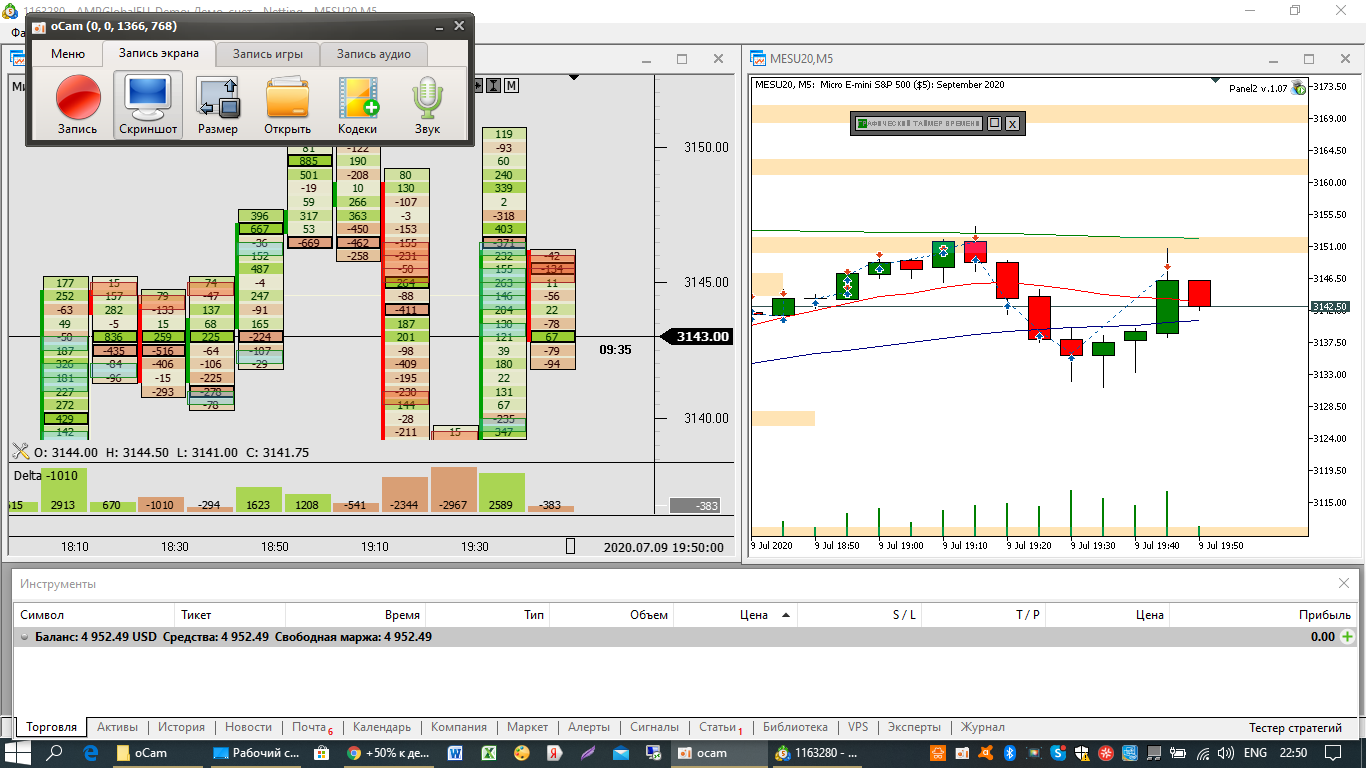Open the Меню tab in oCam
This screenshot has width=1366, height=768.
(68, 54)
